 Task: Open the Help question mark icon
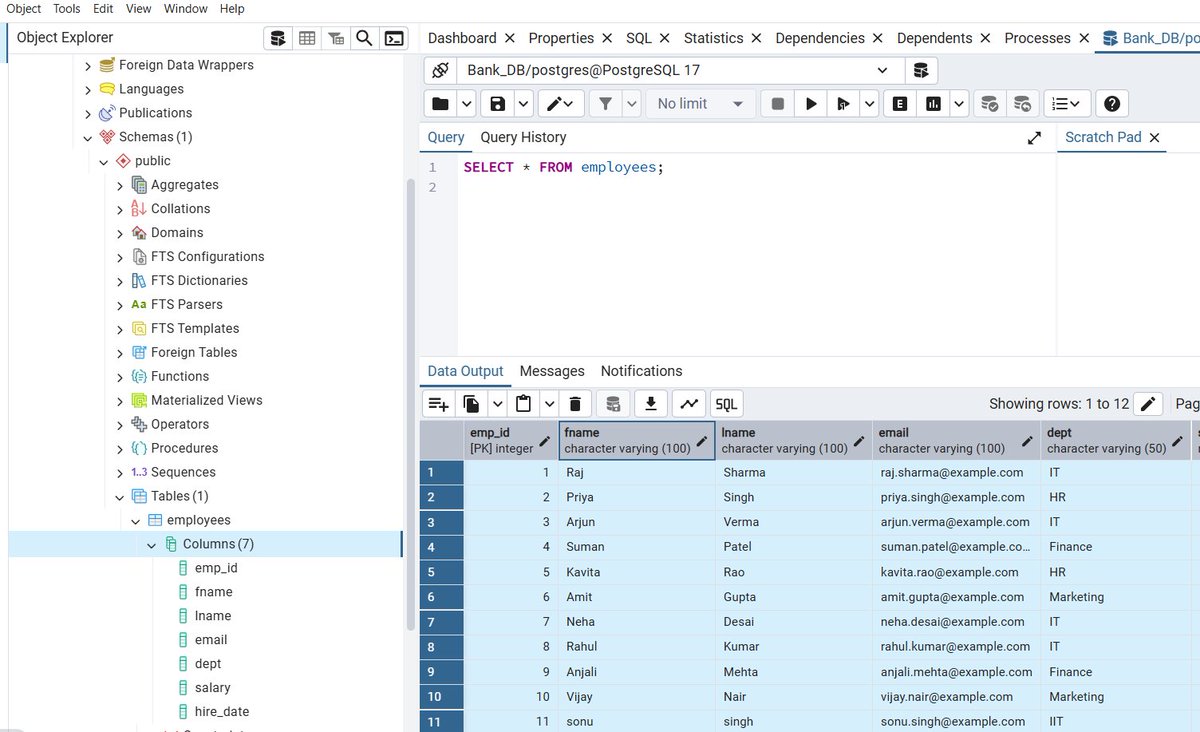pyautogui.click(x=1112, y=103)
